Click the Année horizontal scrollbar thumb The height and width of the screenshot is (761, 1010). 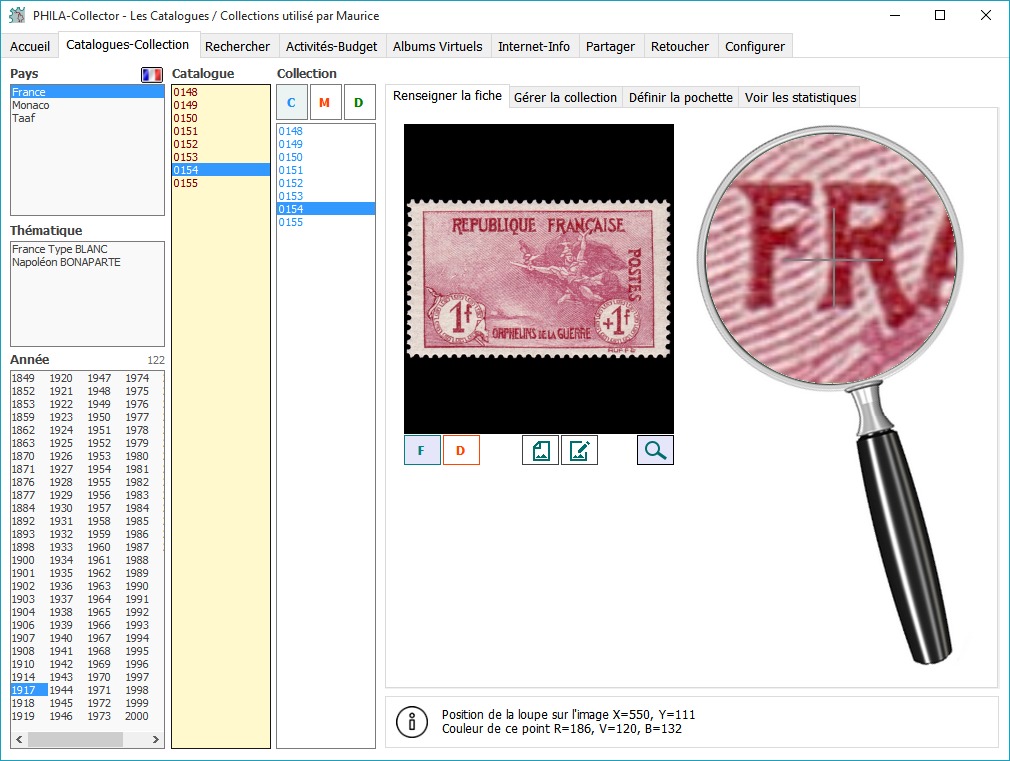(x=75, y=739)
